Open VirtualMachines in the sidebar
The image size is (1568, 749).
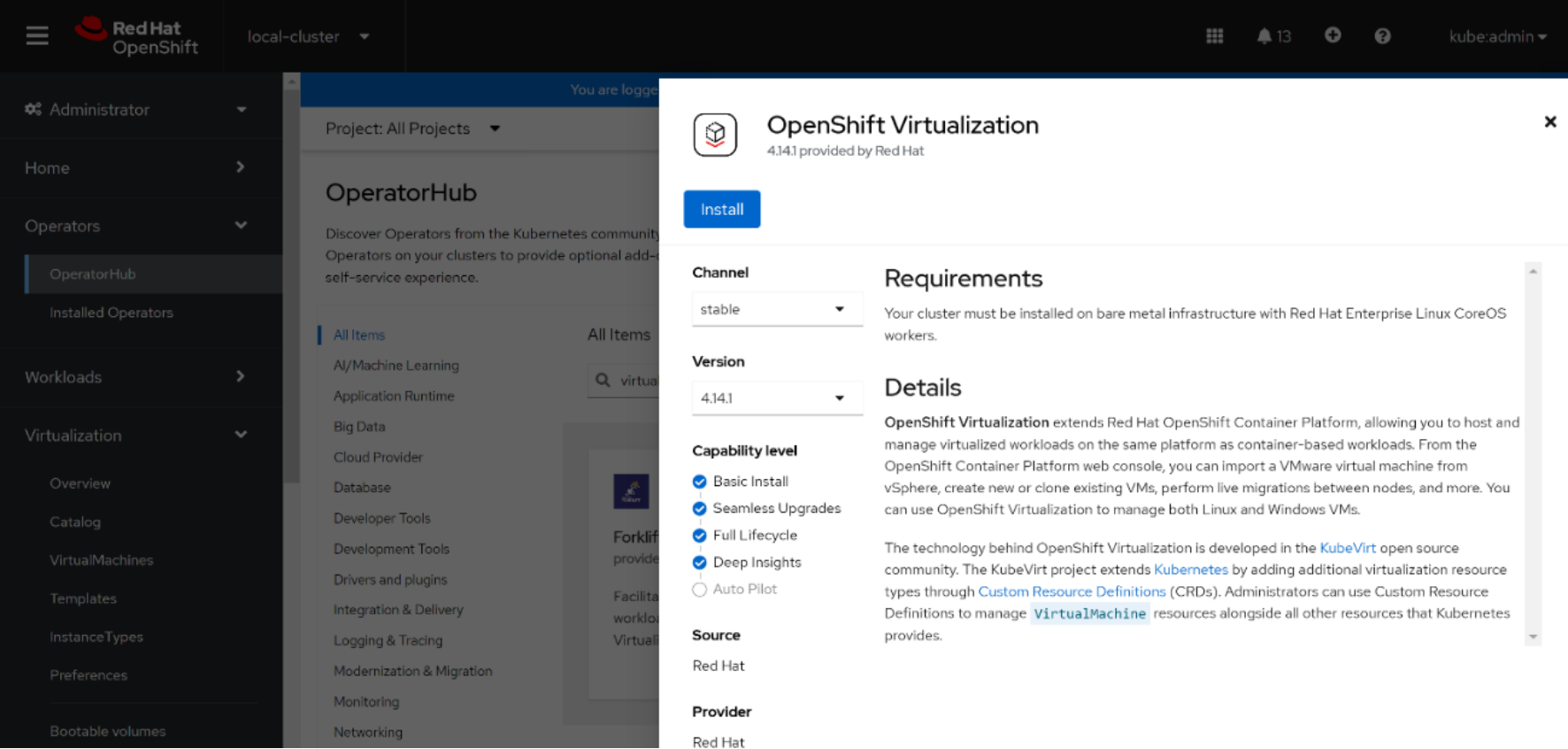coord(102,560)
